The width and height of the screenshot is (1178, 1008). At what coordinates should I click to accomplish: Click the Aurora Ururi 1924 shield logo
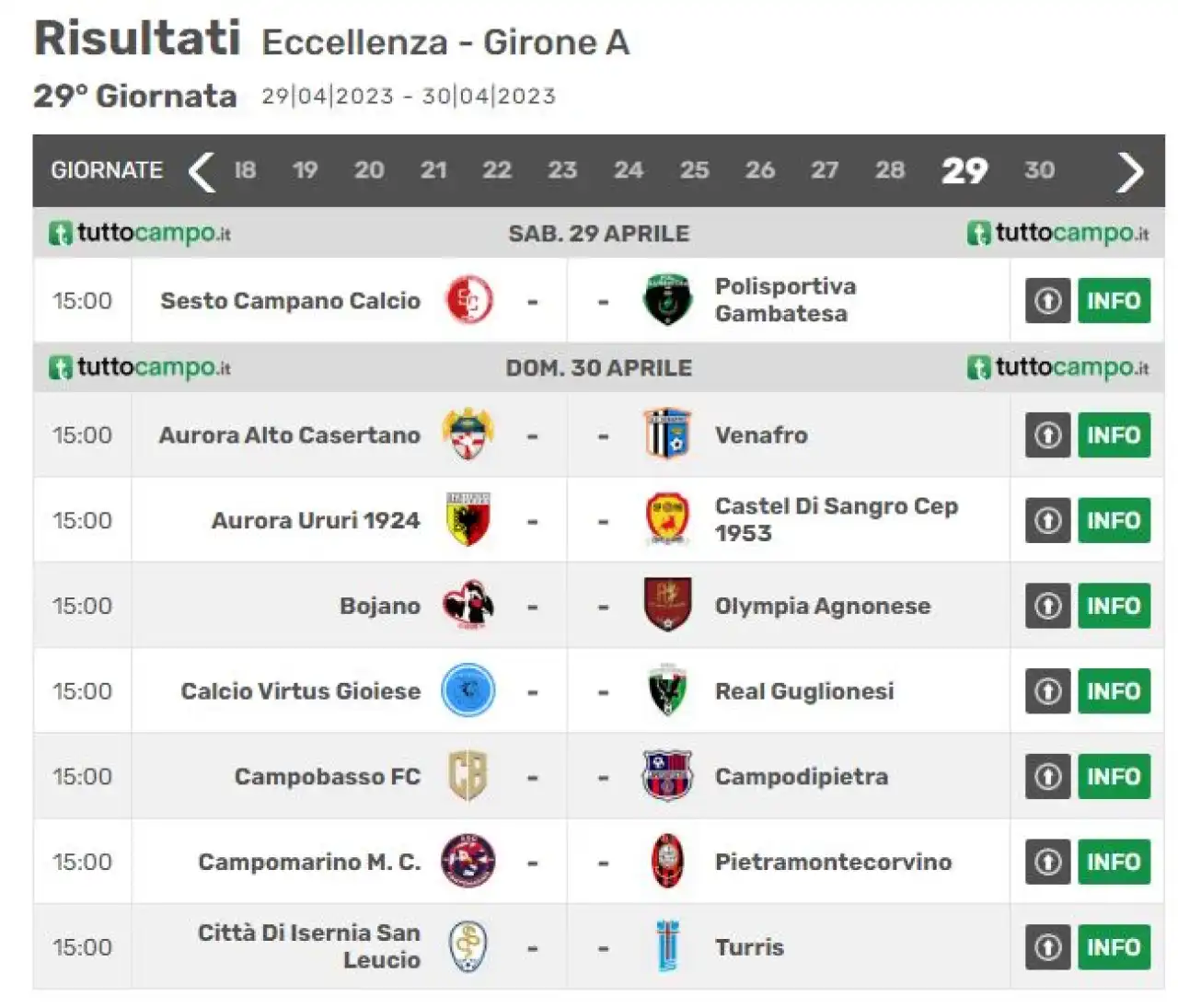(468, 520)
